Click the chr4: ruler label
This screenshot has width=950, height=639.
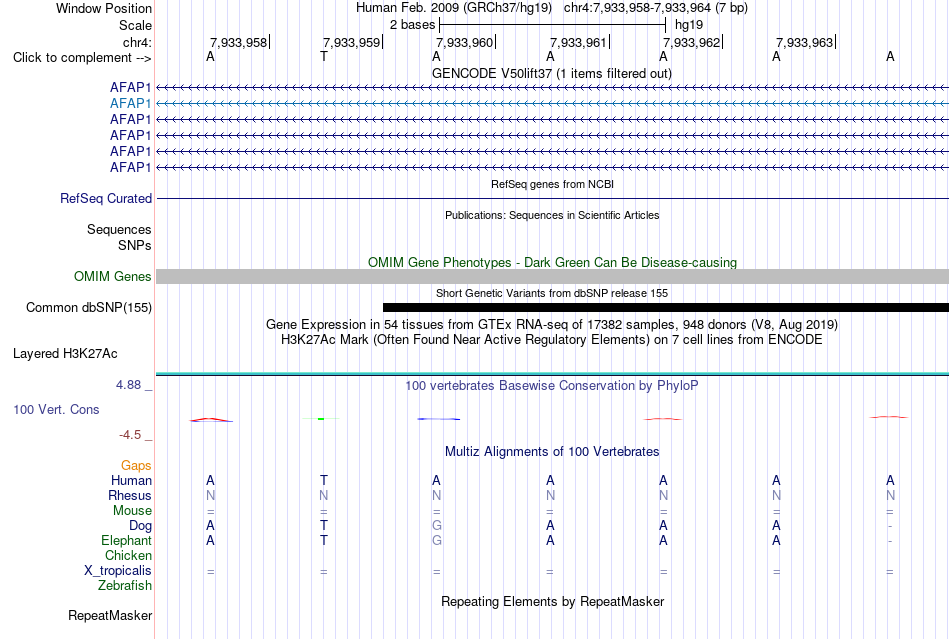tap(137, 42)
